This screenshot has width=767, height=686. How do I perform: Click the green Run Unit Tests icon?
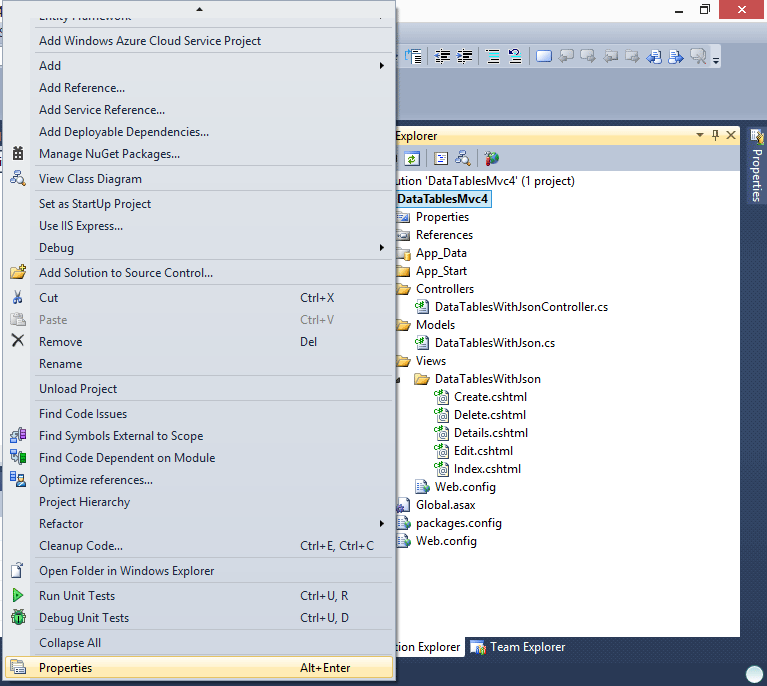coord(18,595)
